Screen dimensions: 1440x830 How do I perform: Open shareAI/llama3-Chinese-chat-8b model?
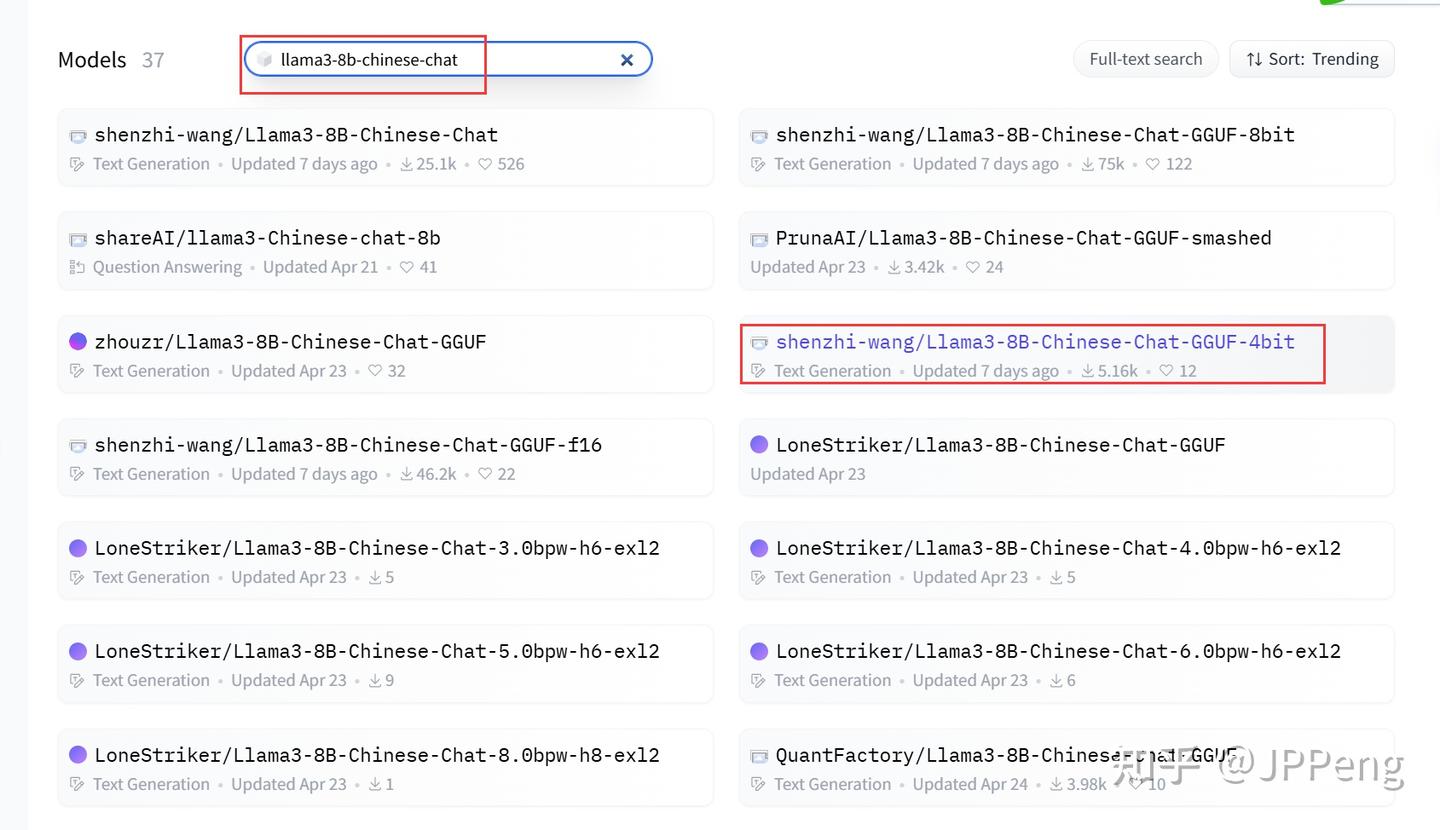[x=385, y=250]
